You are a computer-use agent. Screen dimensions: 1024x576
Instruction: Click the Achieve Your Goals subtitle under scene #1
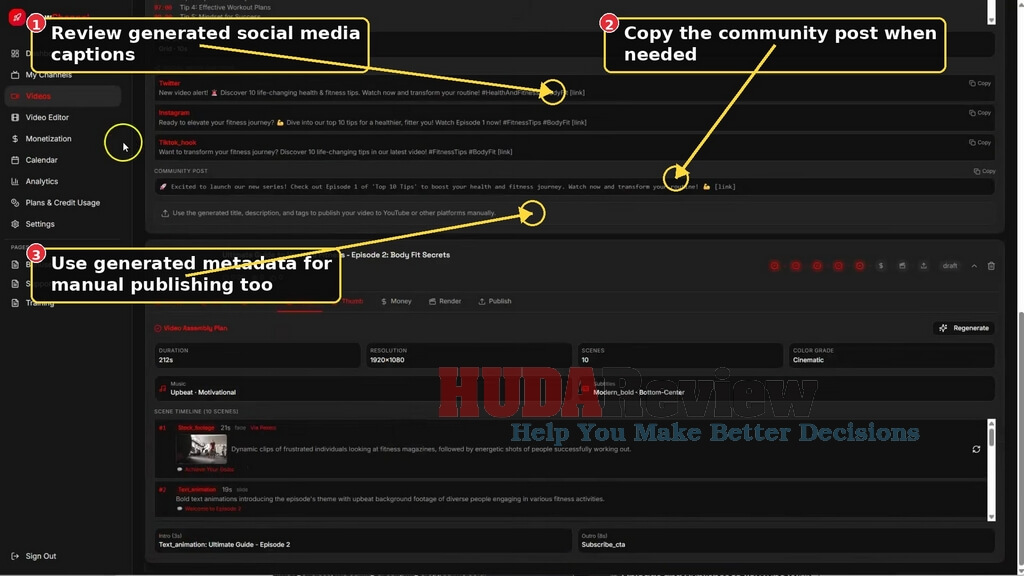point(209,470)
